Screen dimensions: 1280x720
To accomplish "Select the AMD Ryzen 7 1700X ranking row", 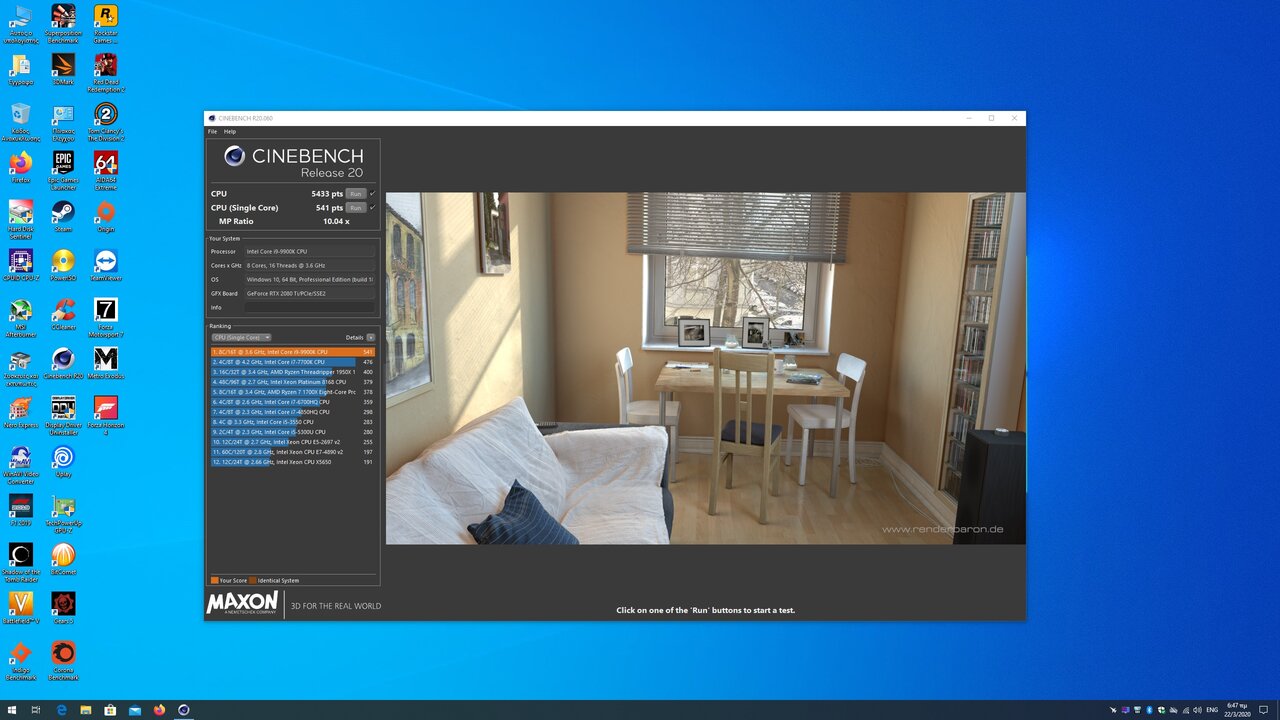I will coord(292,392).
